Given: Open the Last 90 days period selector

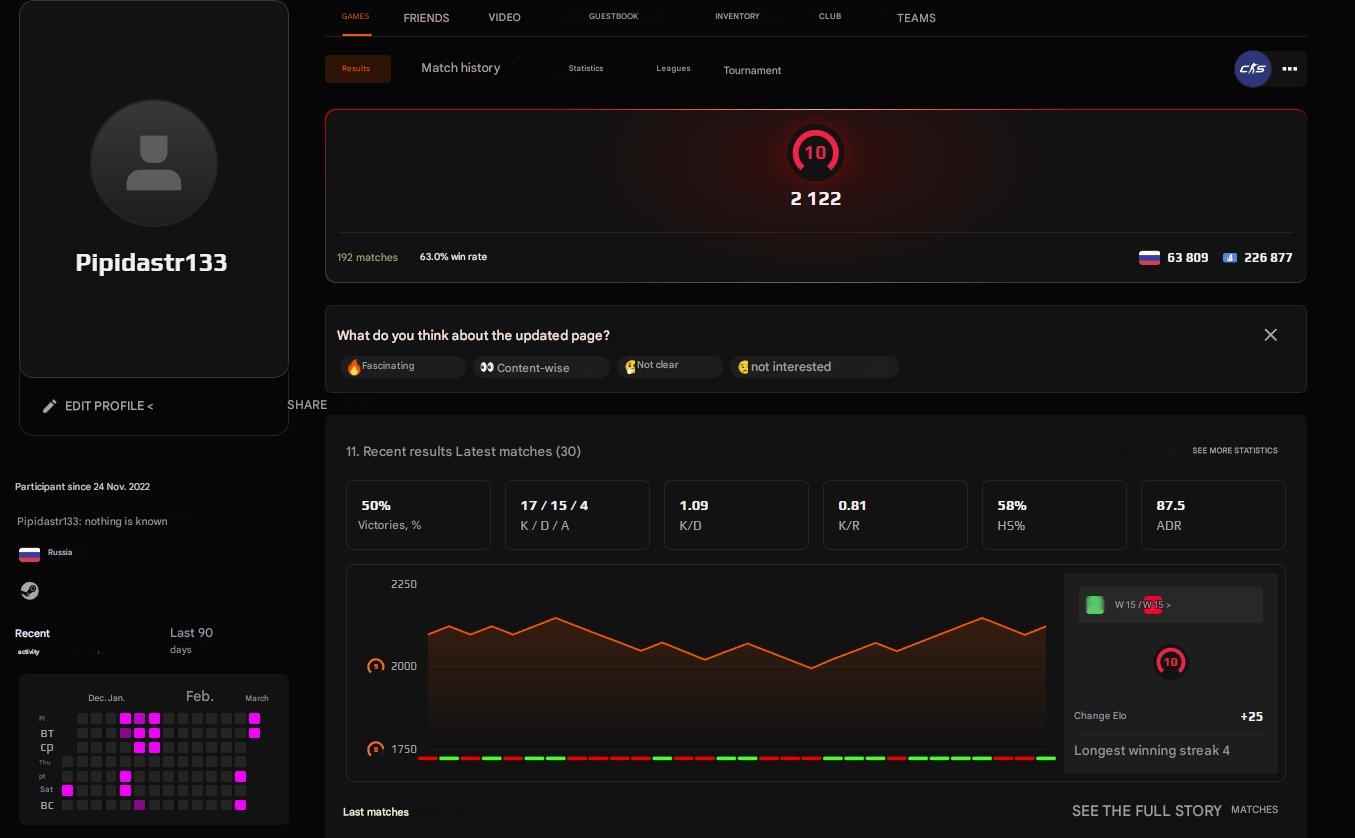Looking at the screenshot, I should click(x=192, y=640).
